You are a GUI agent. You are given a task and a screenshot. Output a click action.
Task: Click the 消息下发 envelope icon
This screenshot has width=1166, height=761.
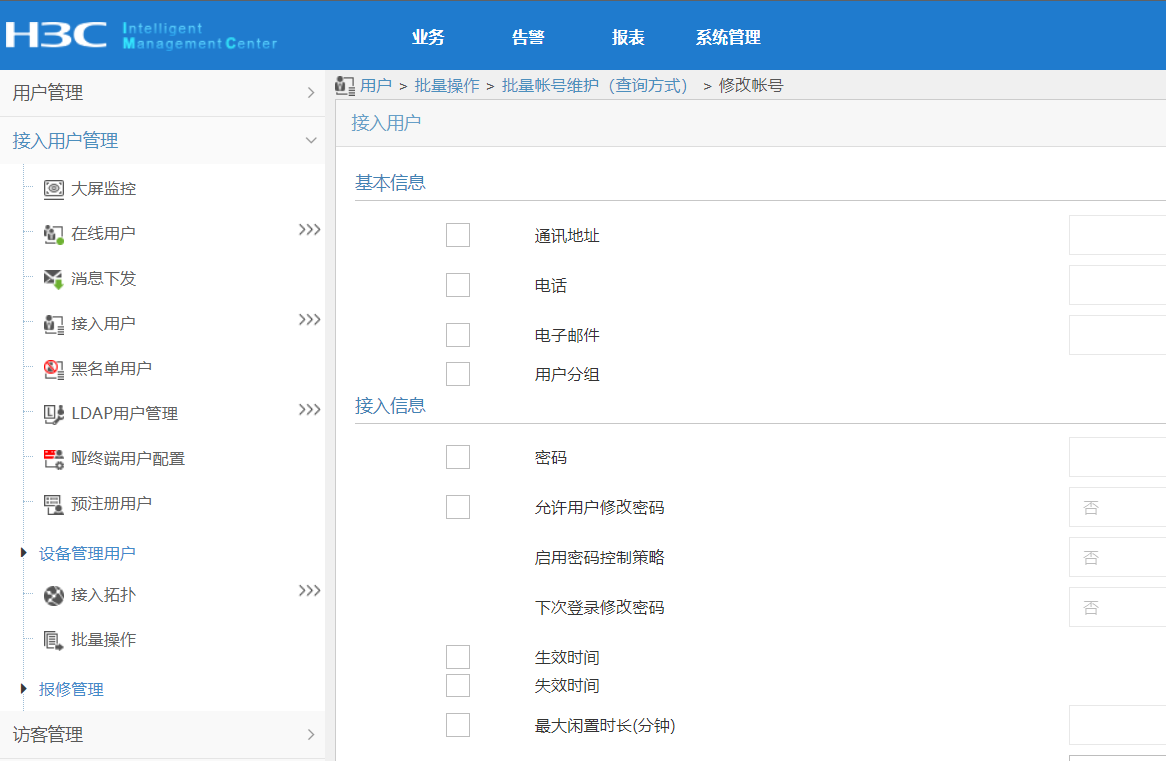click(54, 279)
